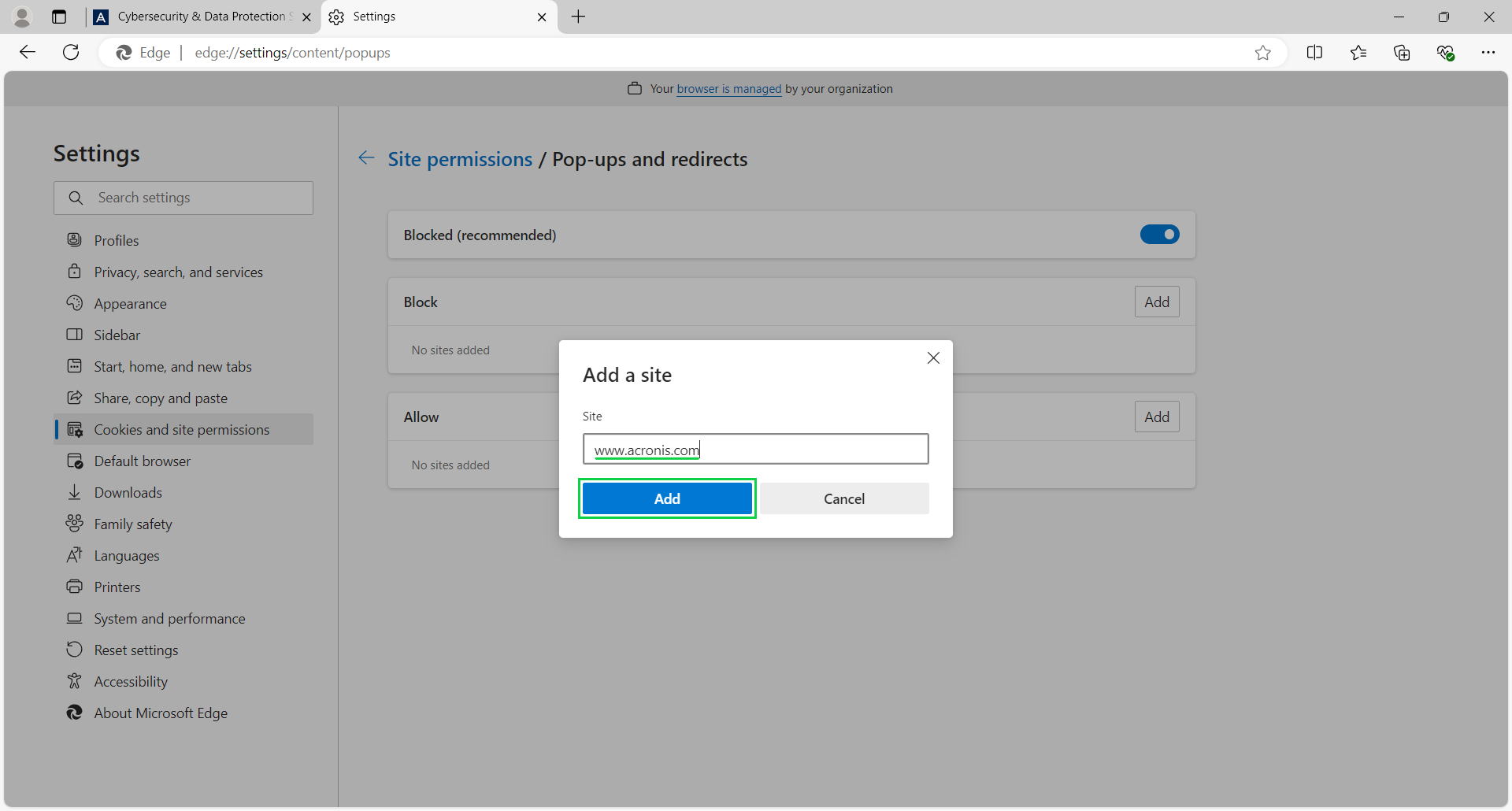This screenshot has width=1512, height=811.
Task: Close the Add a site dialog
Action: 933,357
